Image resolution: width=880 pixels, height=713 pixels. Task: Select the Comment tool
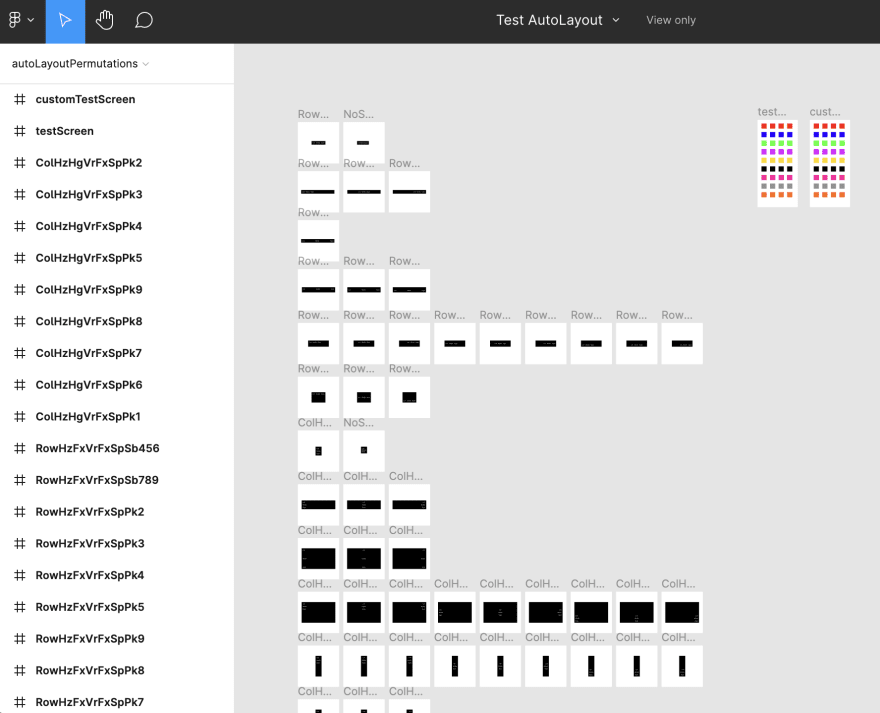(x=144, y=21)
